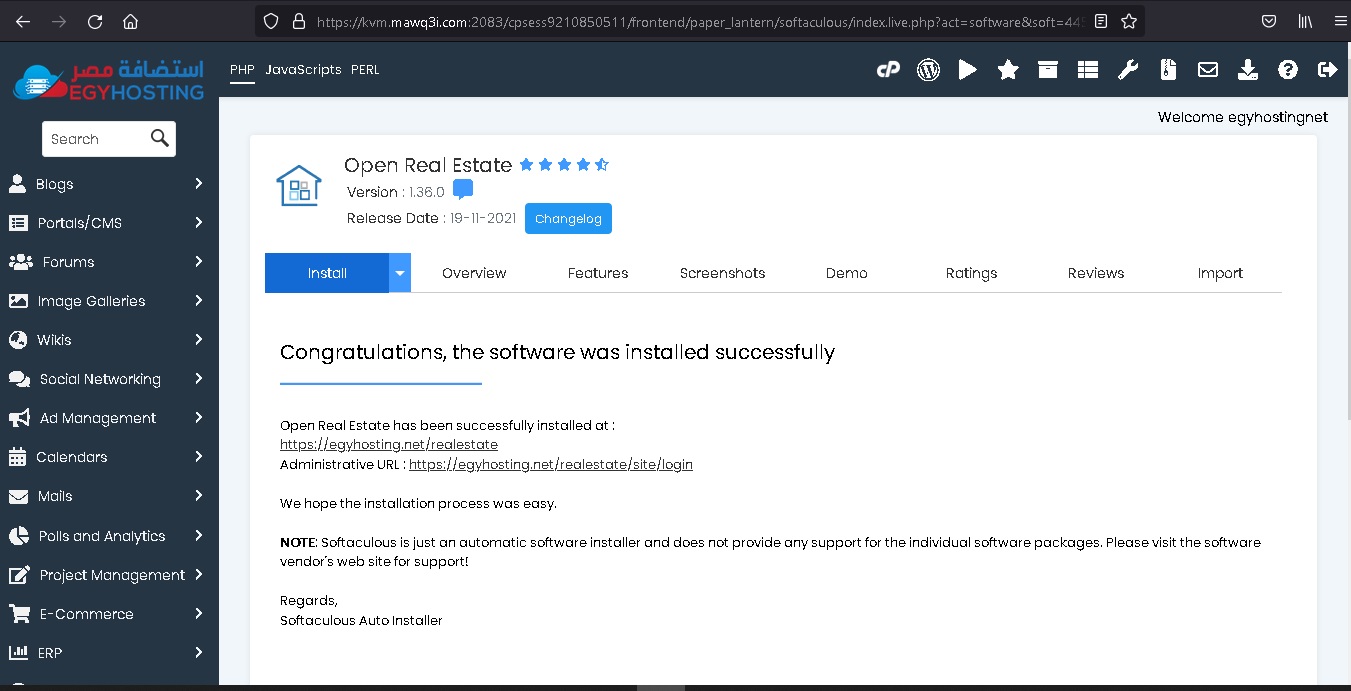Image resolution: width=1351 pixels, height=691 pixels.
Task: Open the Administrative URL login link
Action: pos(550,465)
